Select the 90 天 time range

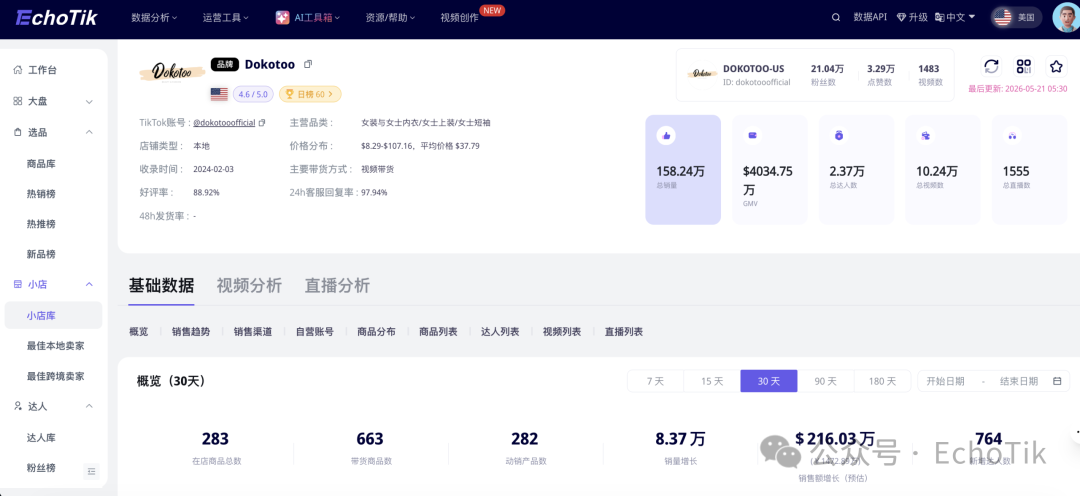[x=825, y=381]
